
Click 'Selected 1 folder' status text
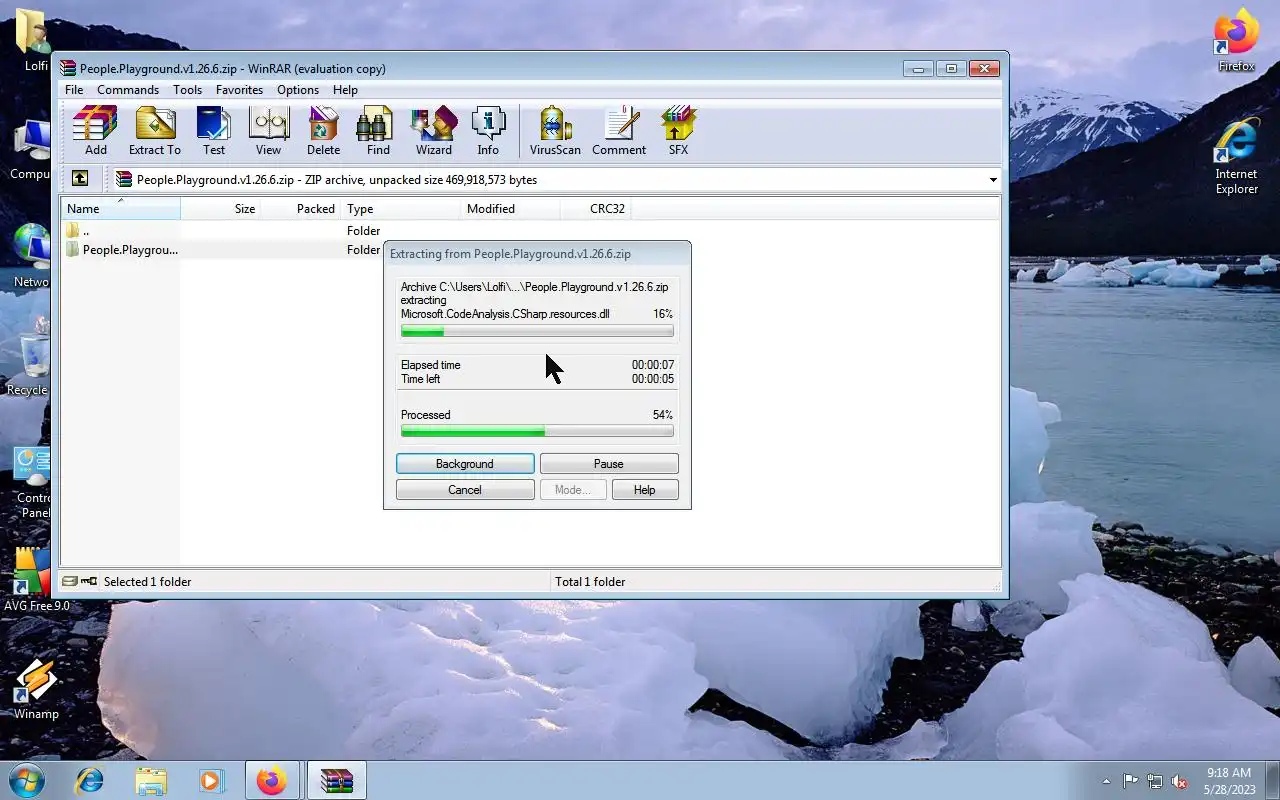point(147,582)
